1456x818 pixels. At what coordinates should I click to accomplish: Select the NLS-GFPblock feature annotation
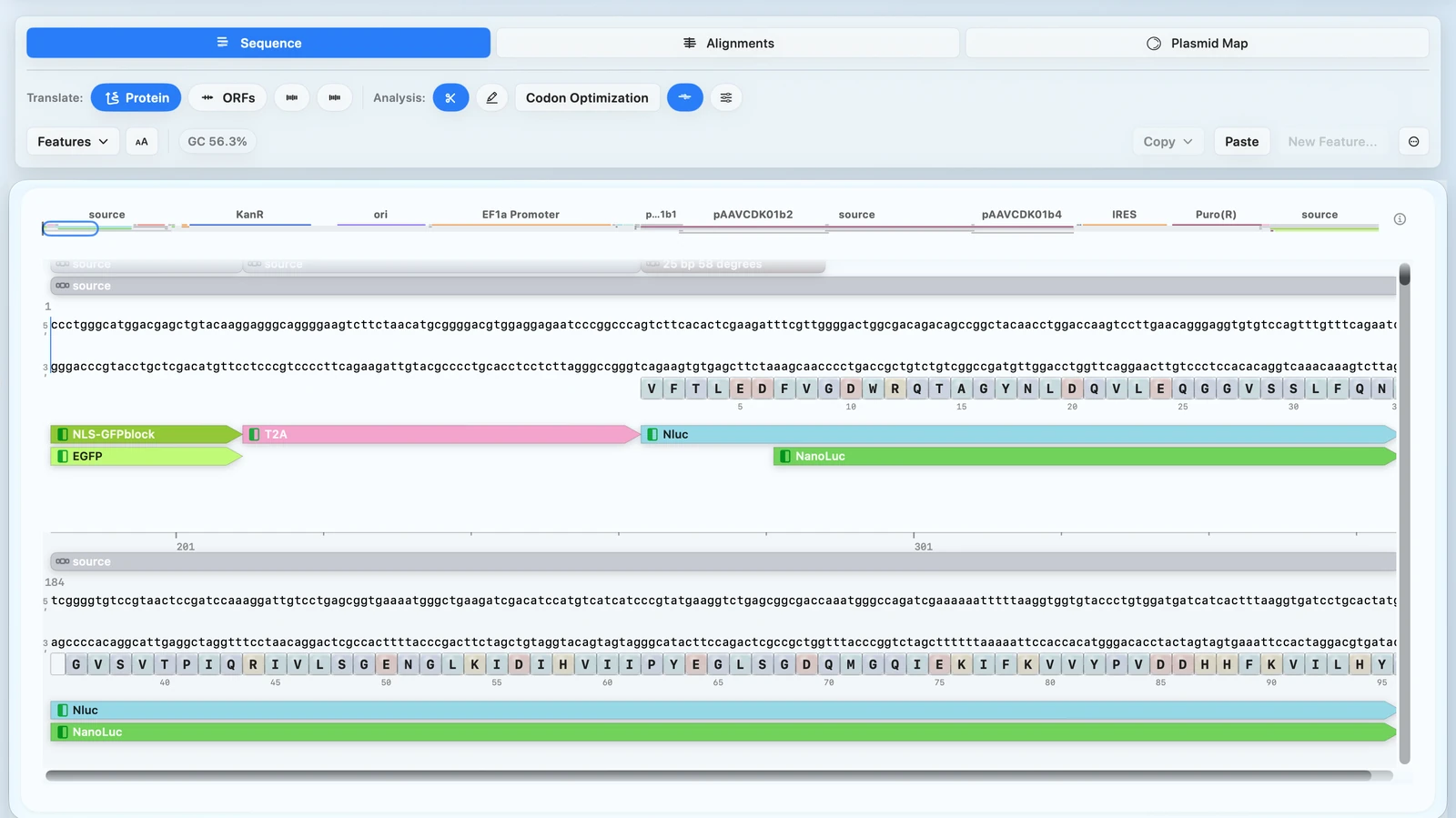click(x=146, y=434)
